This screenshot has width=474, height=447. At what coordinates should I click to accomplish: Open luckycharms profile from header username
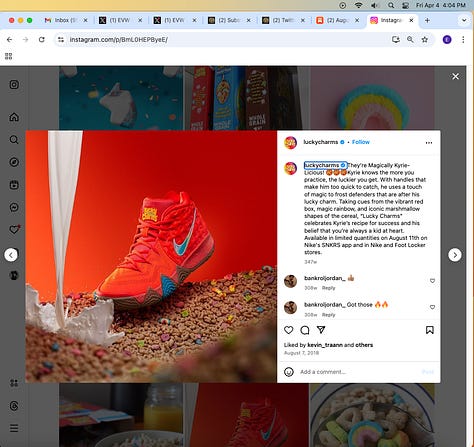pos(320,142)
